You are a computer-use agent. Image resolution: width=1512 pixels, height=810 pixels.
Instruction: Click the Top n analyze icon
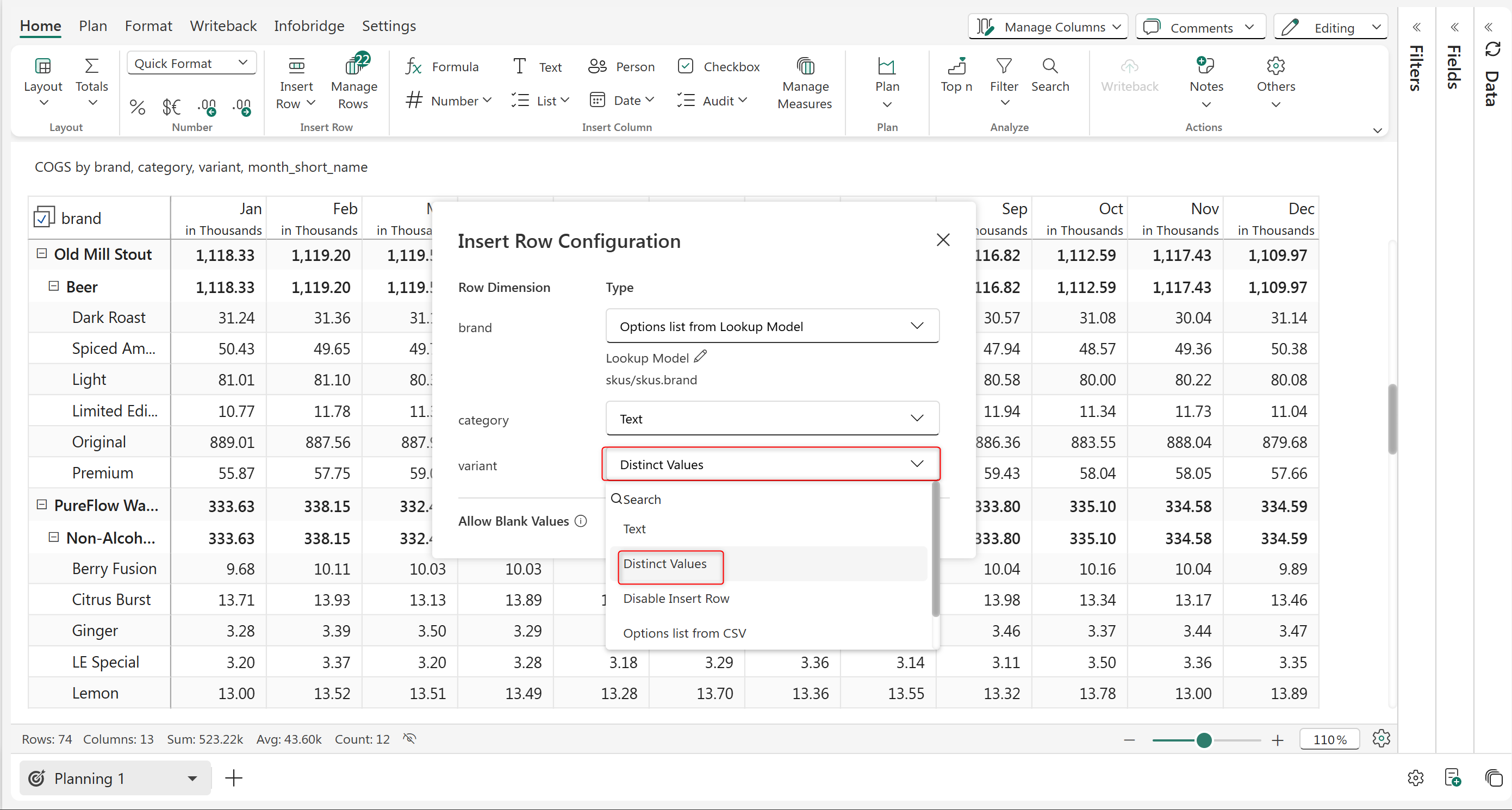point(956,66)
